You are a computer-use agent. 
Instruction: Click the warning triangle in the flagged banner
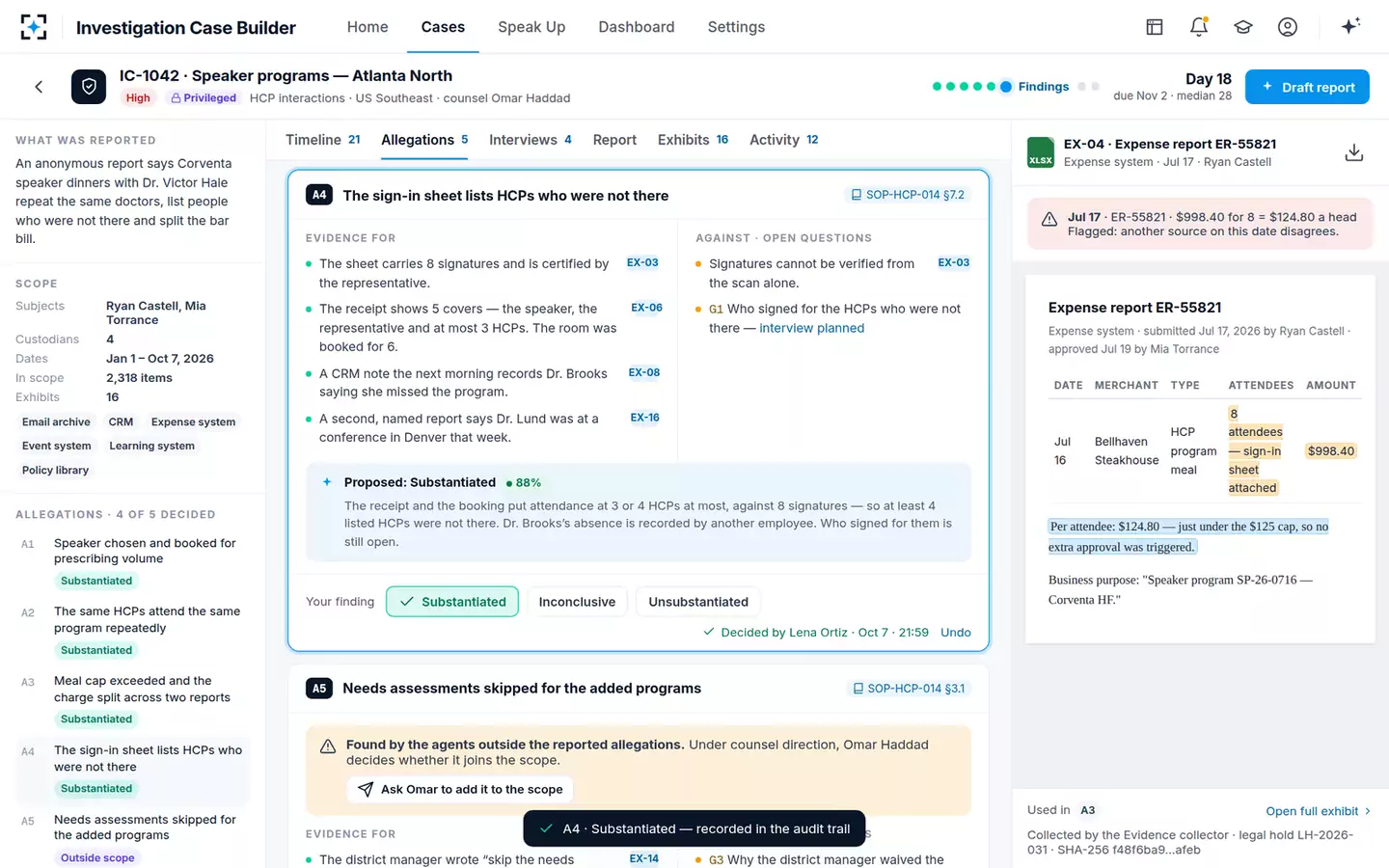[1049, 220]
